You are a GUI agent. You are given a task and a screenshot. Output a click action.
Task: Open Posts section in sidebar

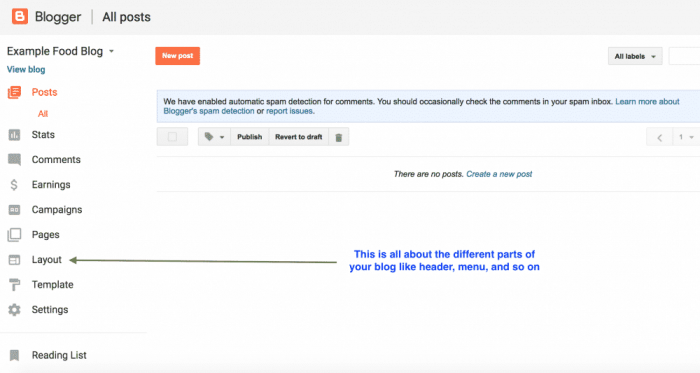44,92
